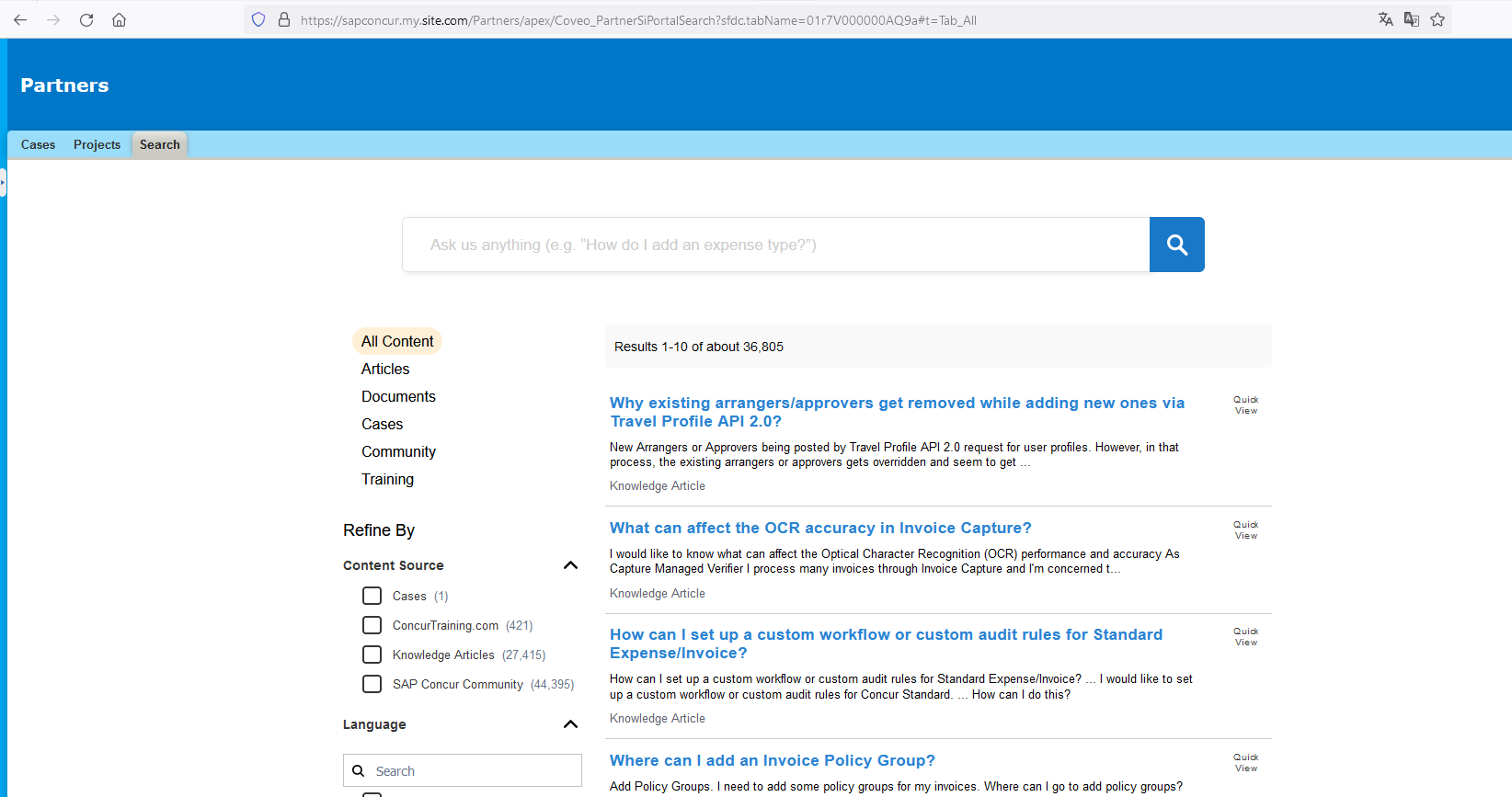
Task: Open the OCR accuracy in Invoice Capture article
Action: click(819, 528)
